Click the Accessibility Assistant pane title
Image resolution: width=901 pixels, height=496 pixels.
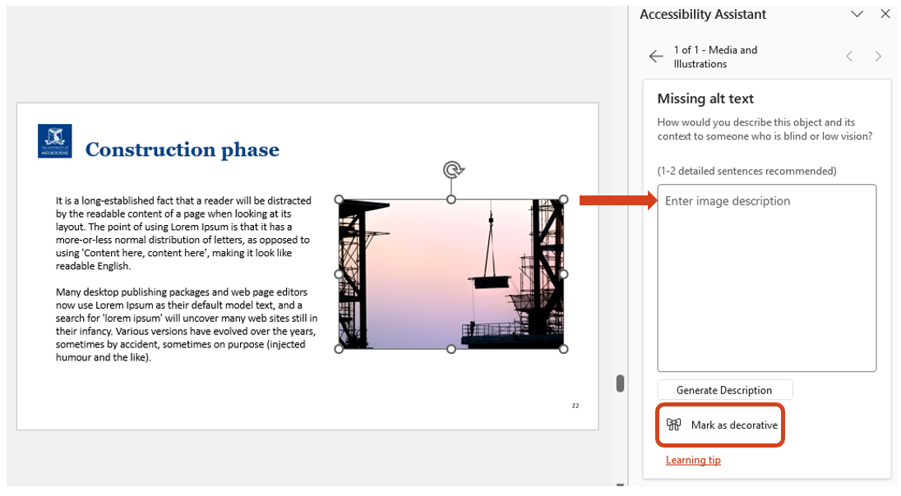pos(703,14)
